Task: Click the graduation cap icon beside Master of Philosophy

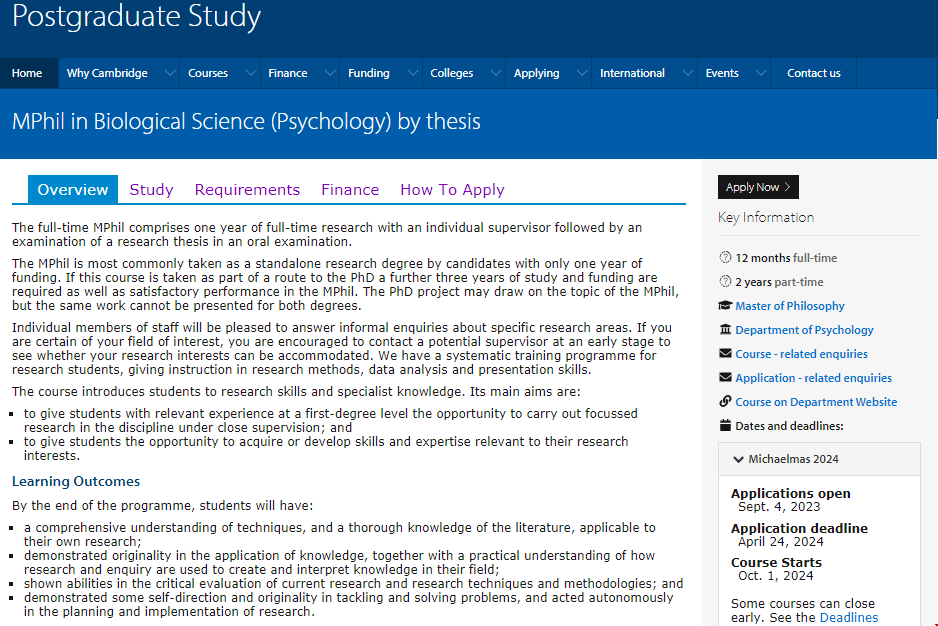Action: [725, 306]
